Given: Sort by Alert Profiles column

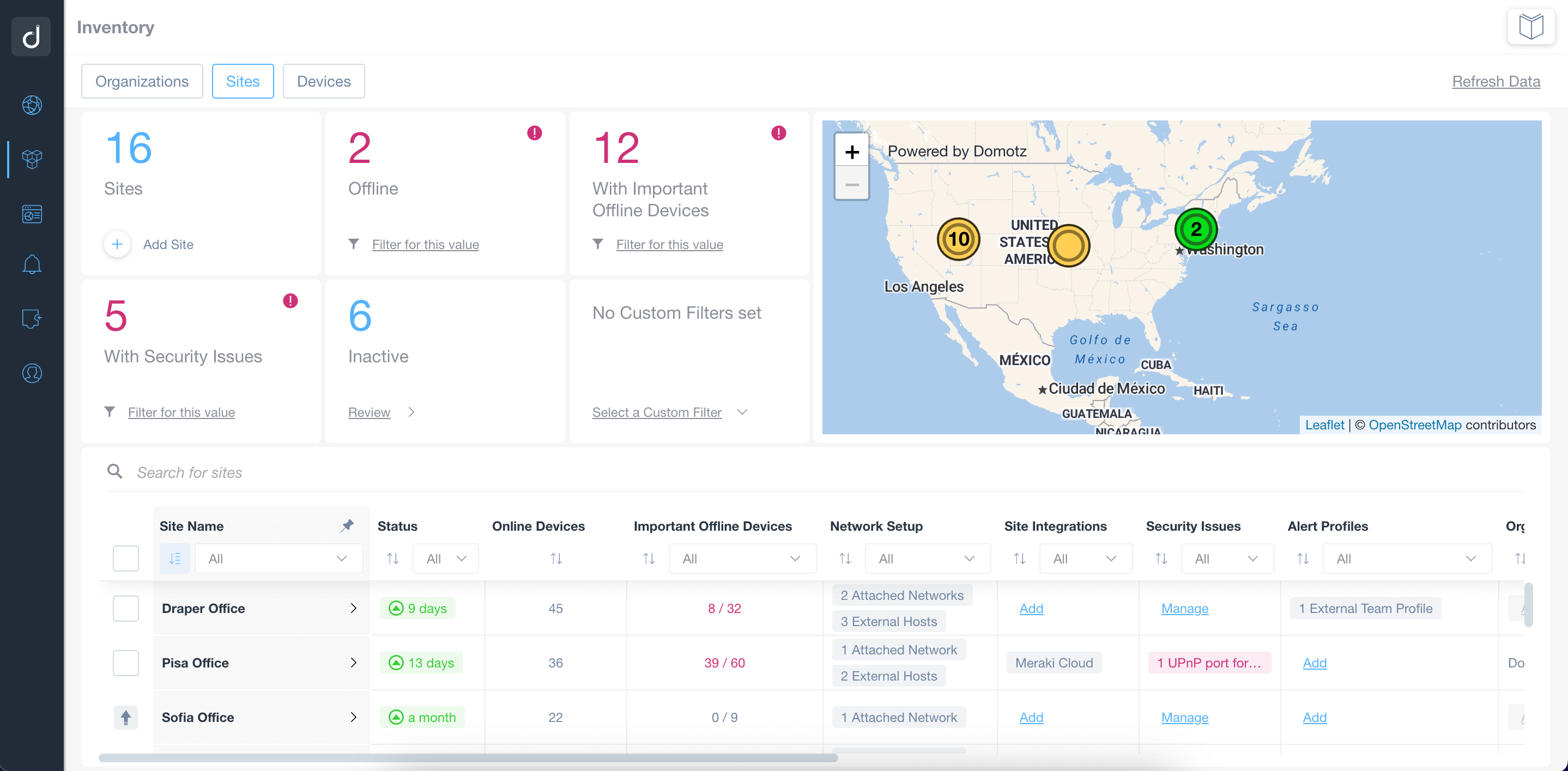Looking at the screenshot, I should (1302, 558).
